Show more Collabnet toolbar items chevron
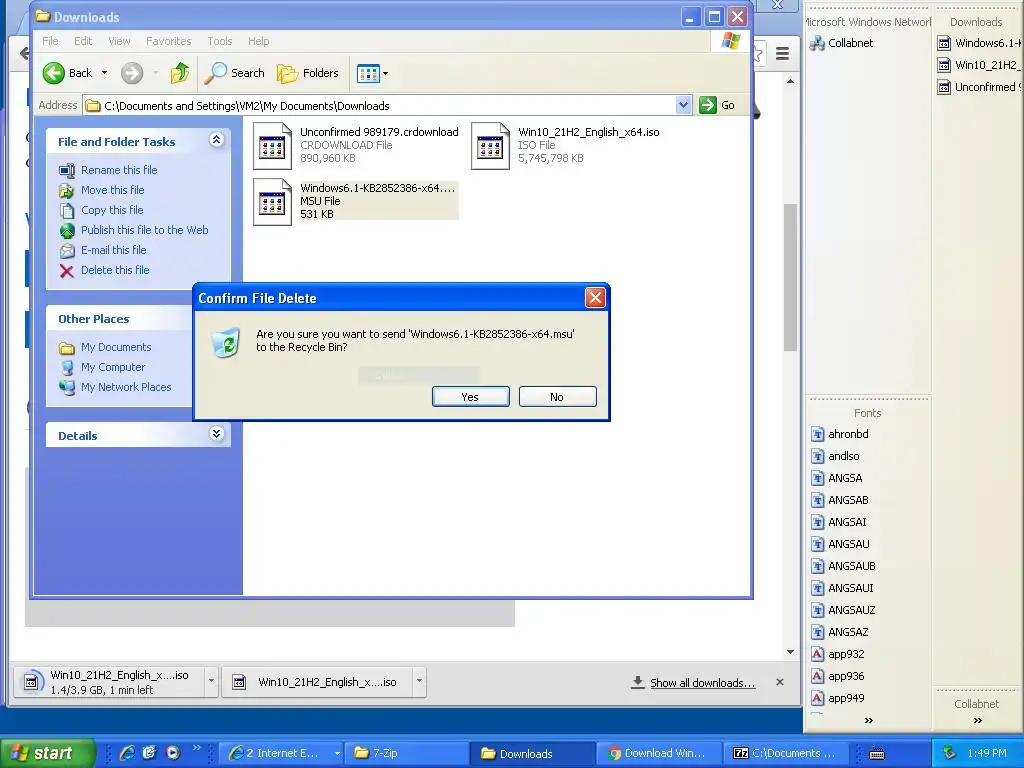This screenshot has height=768, width=1024. (x=978, y=720)
